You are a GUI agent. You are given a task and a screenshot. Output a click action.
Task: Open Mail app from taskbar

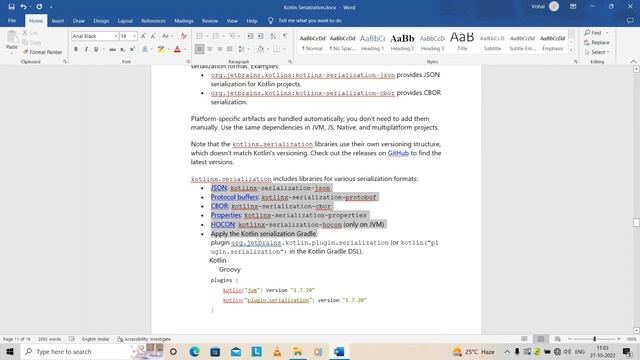(x=236, y=351)
